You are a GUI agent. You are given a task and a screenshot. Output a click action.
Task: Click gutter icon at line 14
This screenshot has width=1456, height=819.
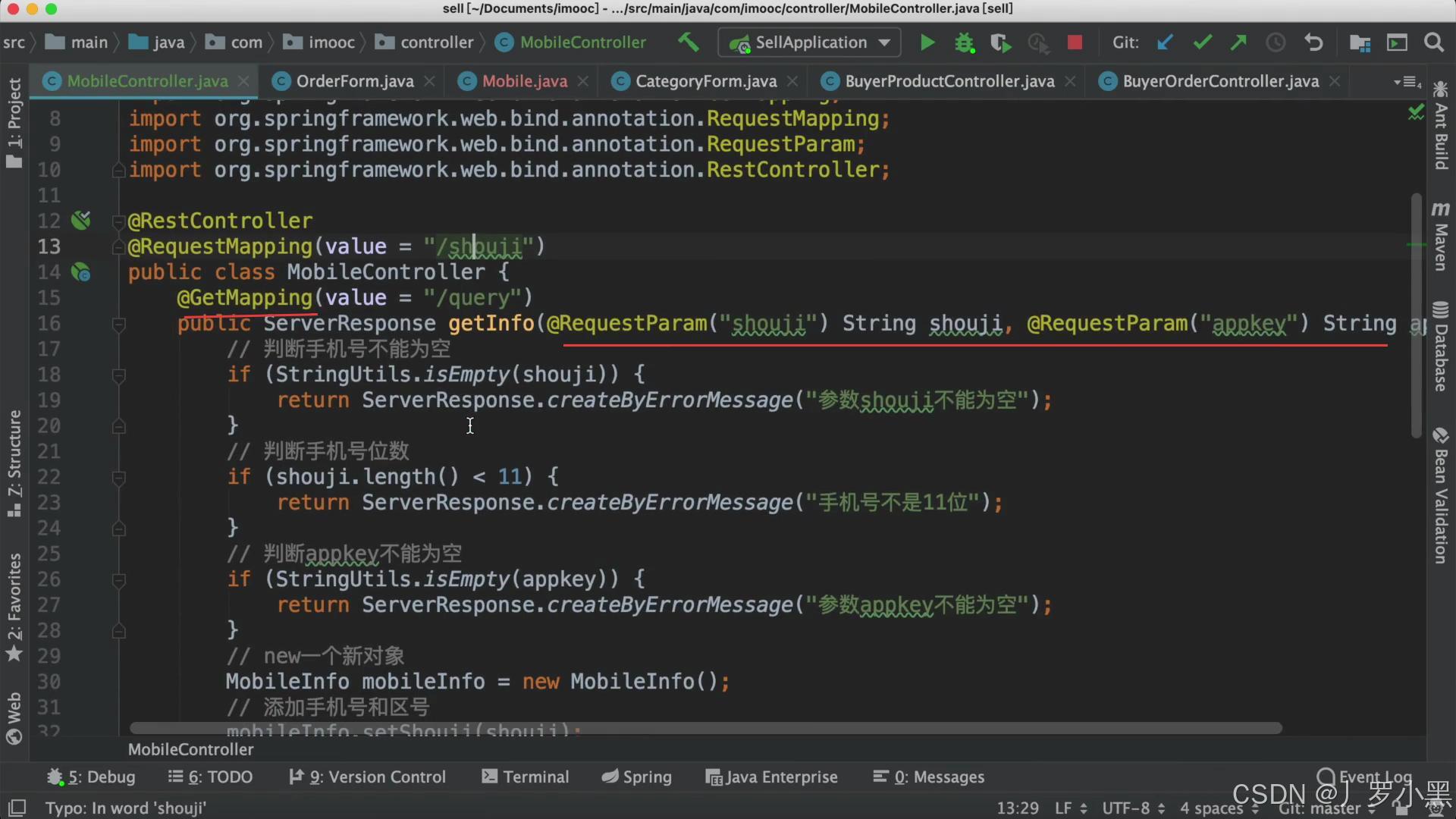pos(80,271)
